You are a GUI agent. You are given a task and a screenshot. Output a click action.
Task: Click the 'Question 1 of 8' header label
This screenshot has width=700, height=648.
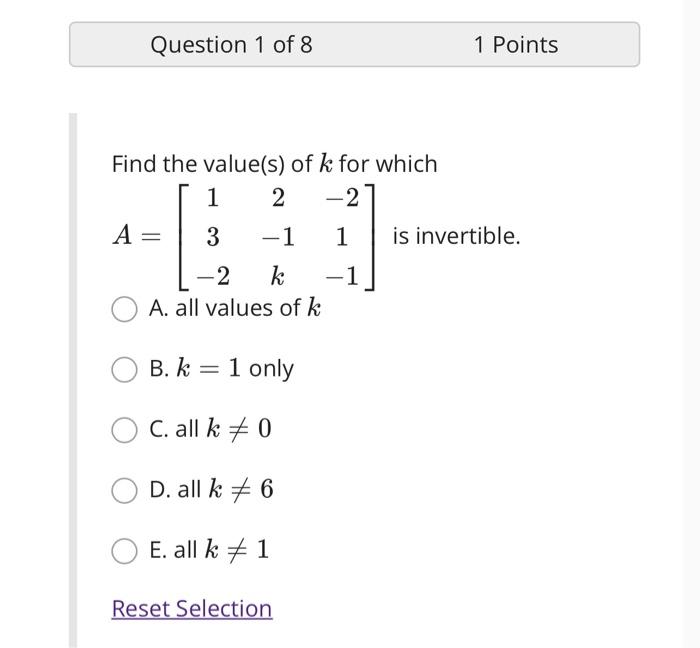click(231, 45)
